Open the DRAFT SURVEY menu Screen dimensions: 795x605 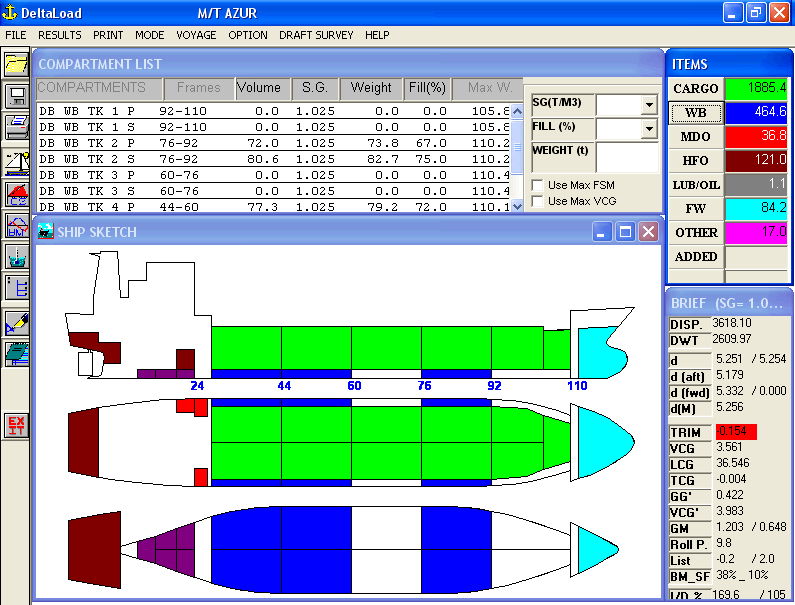[x=316, y=35]
